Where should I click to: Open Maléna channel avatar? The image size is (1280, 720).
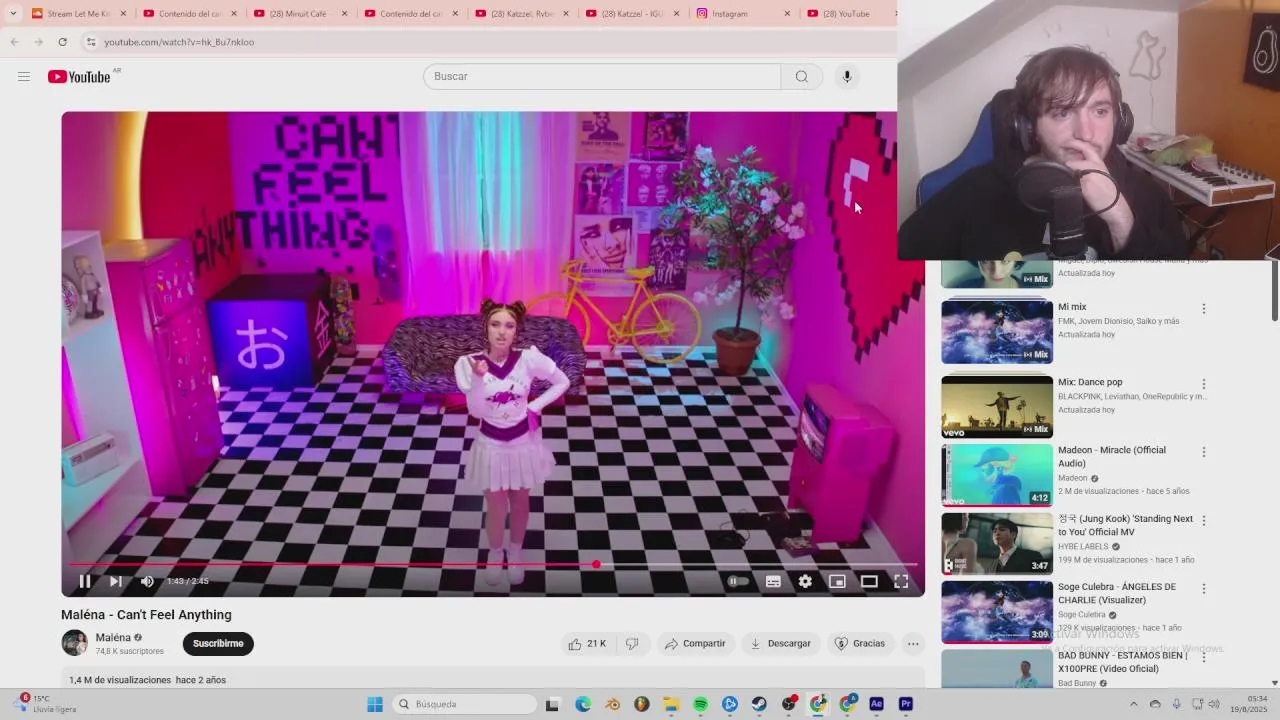pyautogui.click(x=75, y=643)
